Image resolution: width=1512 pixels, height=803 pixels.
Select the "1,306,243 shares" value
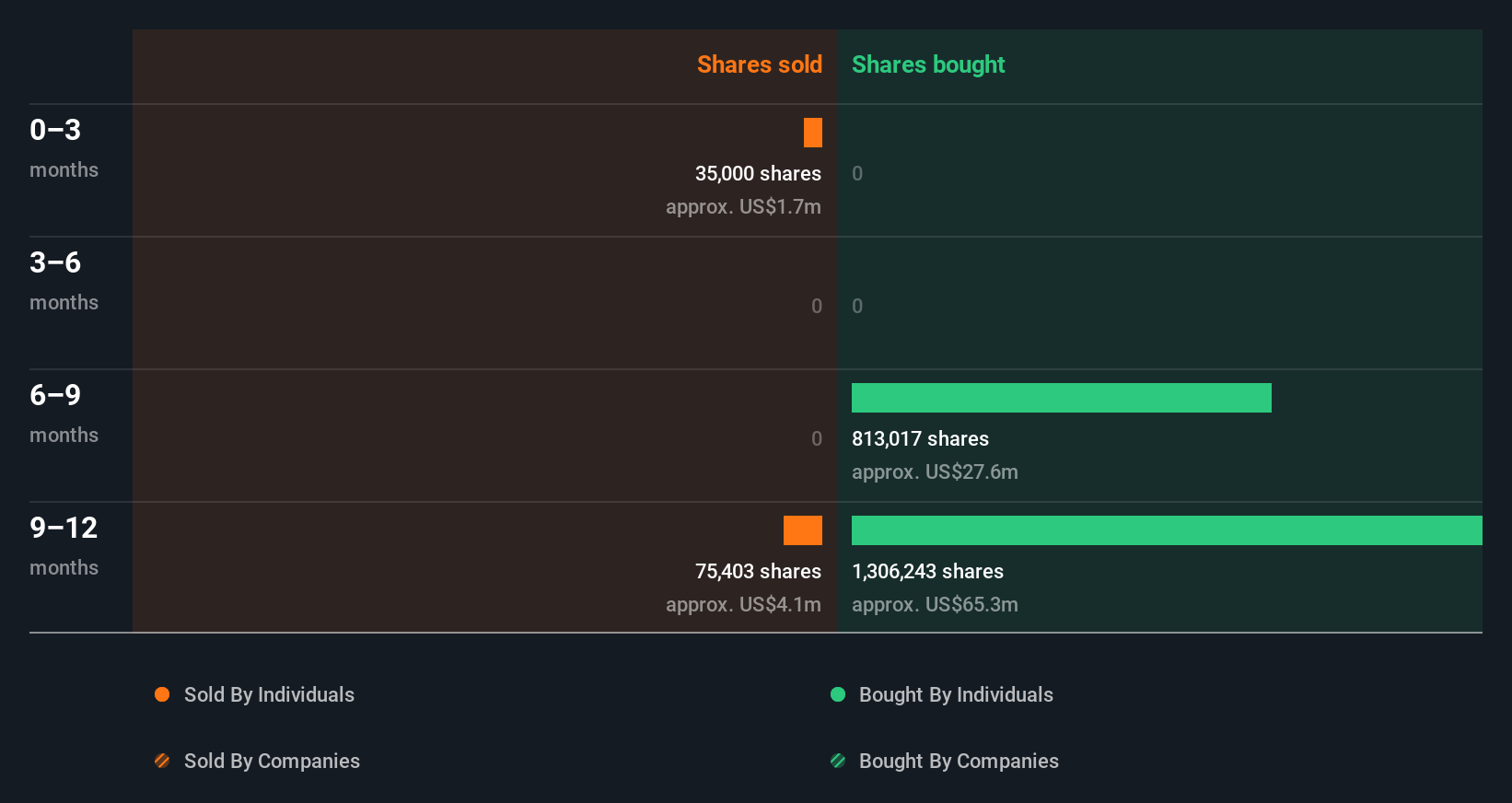[927, 571]
